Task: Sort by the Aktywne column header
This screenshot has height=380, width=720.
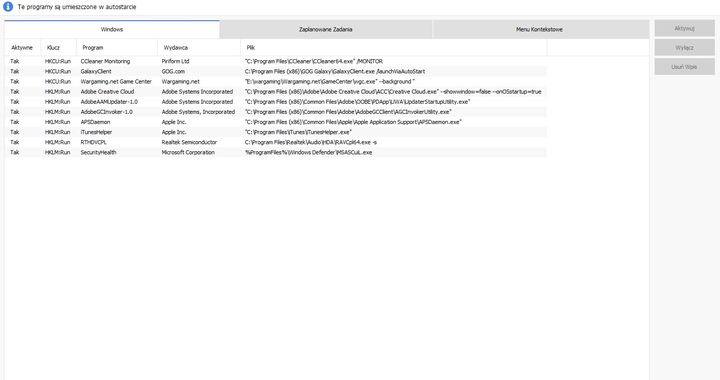Action: (x=22, y=48)
